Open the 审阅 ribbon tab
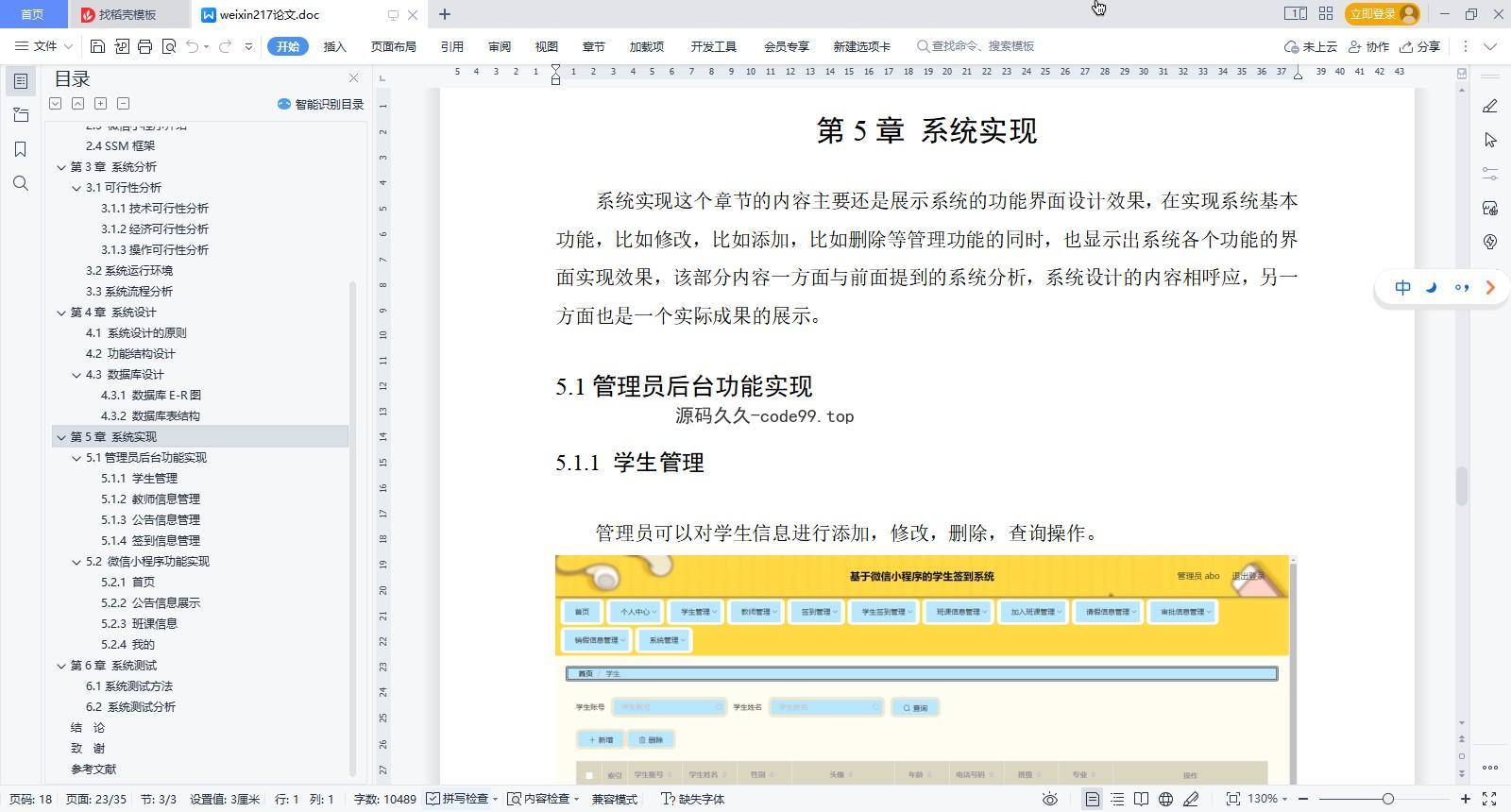Viewport: 1511px width, 812px height. tap(500, 46)
